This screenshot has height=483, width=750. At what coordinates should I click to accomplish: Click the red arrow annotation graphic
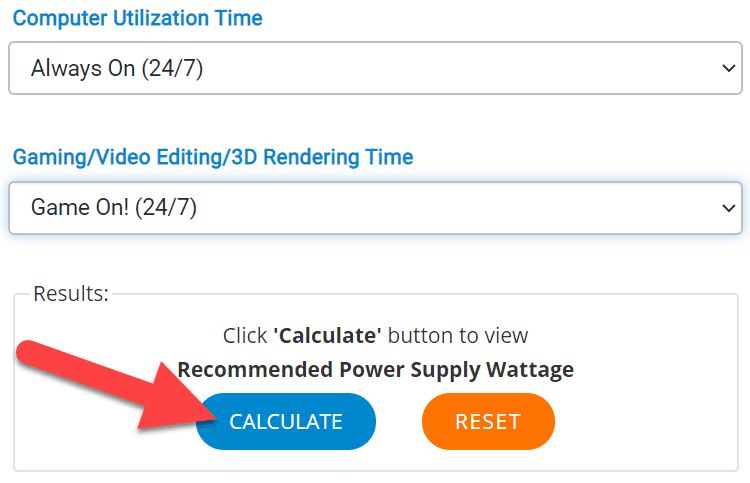[117, 385]
